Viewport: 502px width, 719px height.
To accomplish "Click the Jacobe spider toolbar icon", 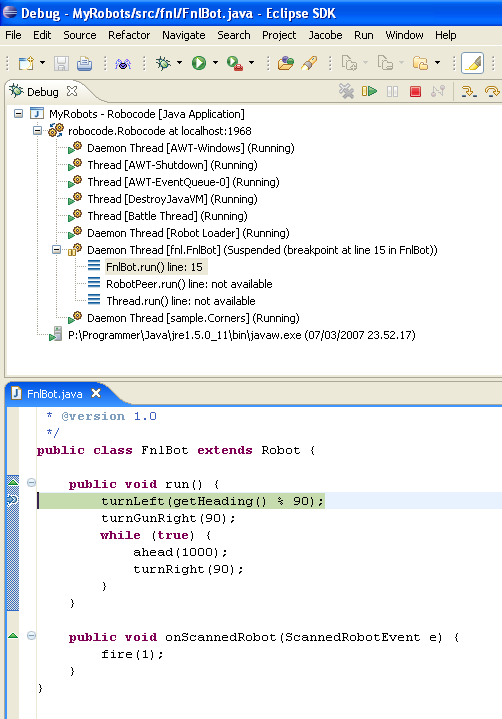I will pyautogui.click(x=123, y=64).
